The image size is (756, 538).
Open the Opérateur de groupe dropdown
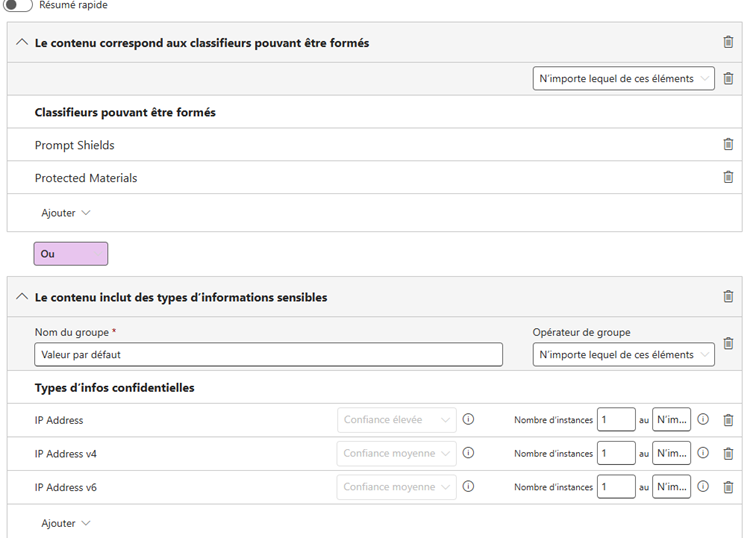(623, 354)
